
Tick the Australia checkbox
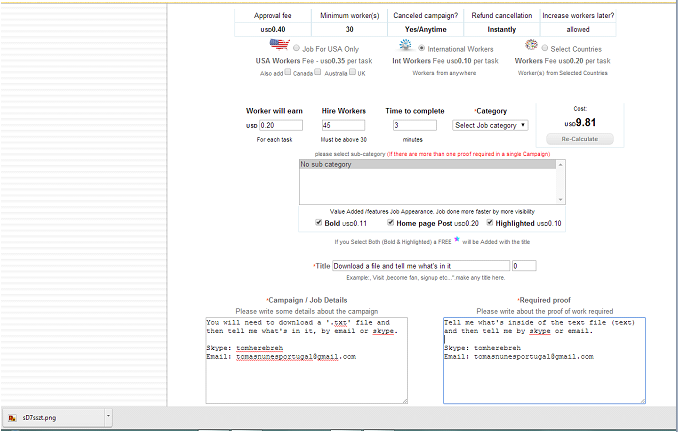click(318, 72)
